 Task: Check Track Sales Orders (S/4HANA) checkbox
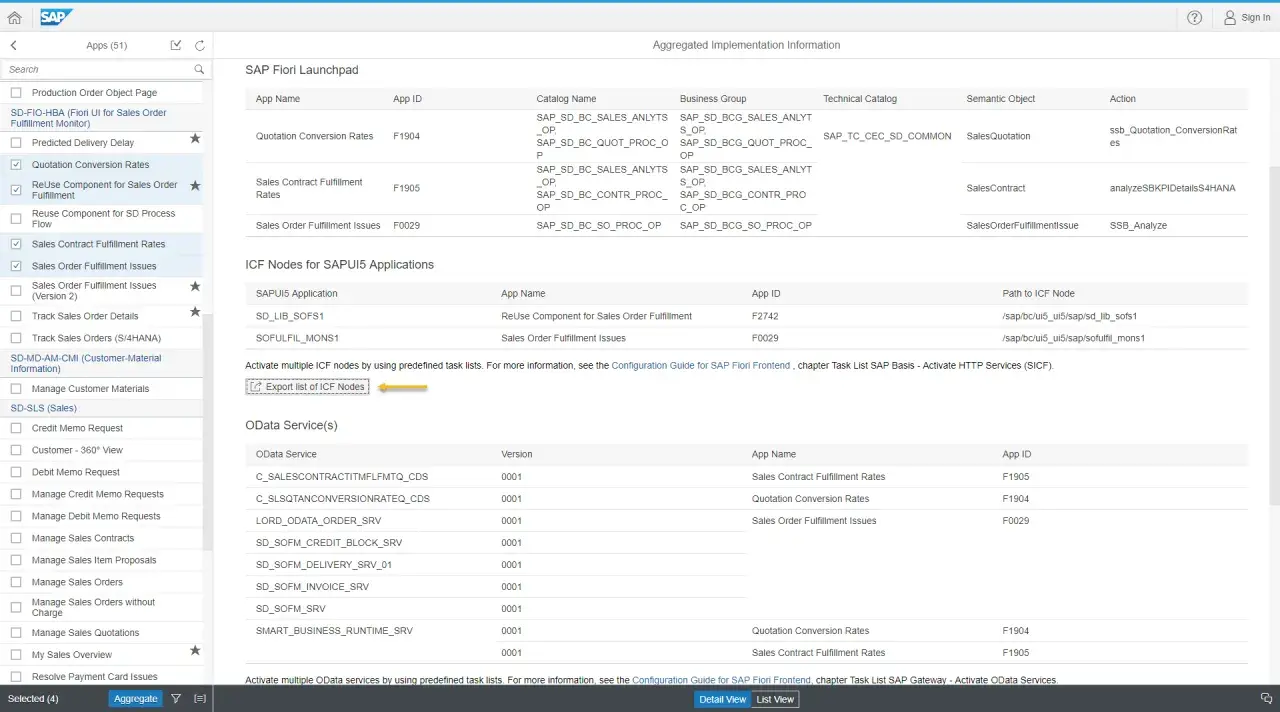pyautogui.click(x=16, y=338)
